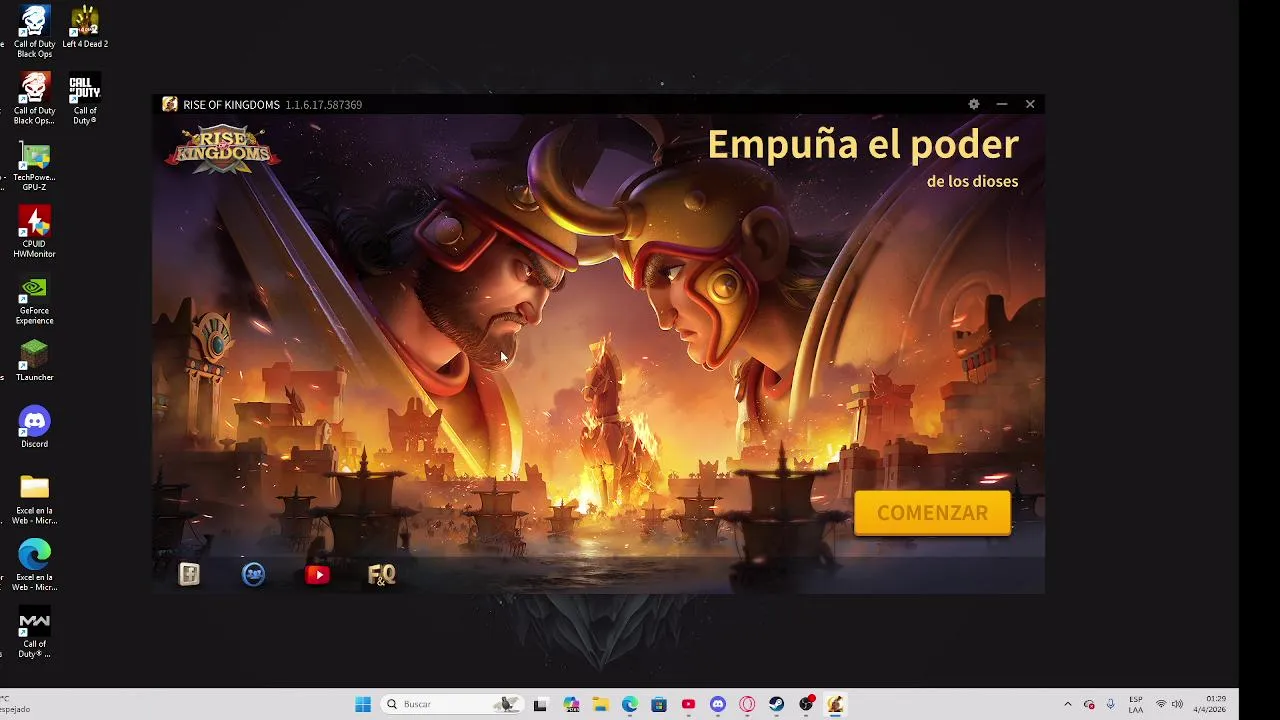The height and width of the screenshot is (720, 1280).
Task: Open the launcher settings gear
Action: [x=974, y=104]
